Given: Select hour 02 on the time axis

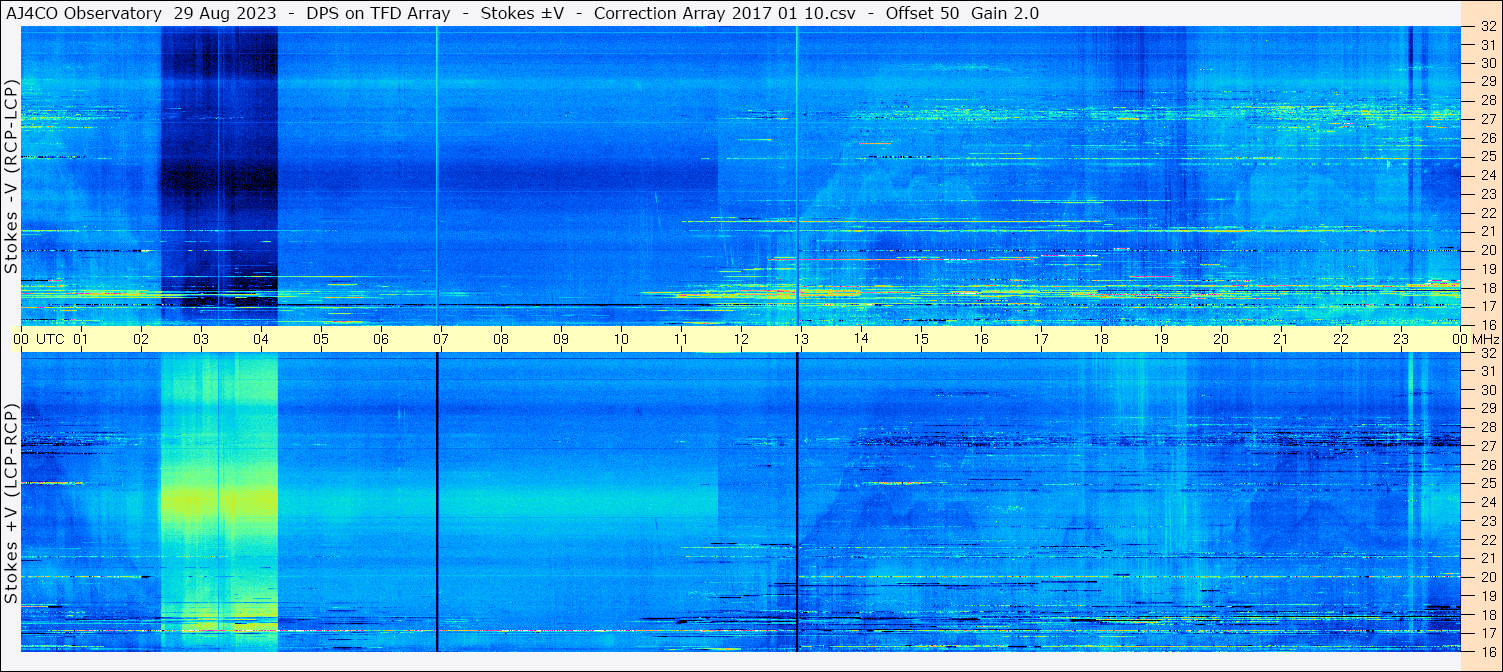Looking at the screenshot, I should coord(141,339).
